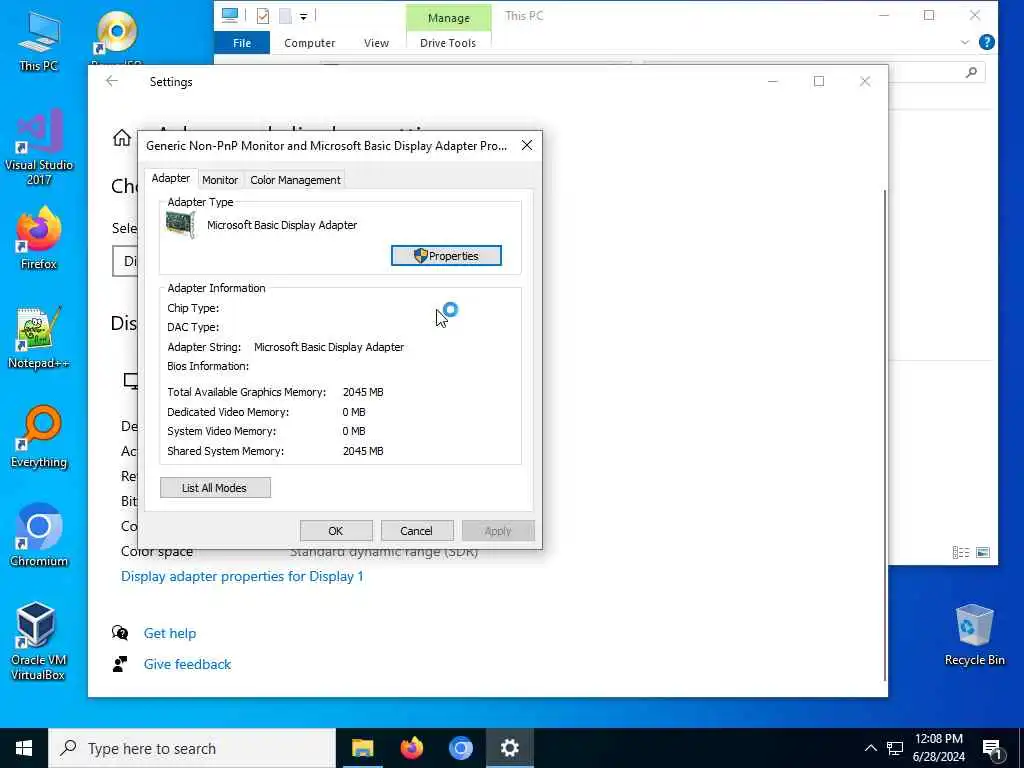
Task: Launch Everything search desktop shortcut
Action: (x=39, y=437)
